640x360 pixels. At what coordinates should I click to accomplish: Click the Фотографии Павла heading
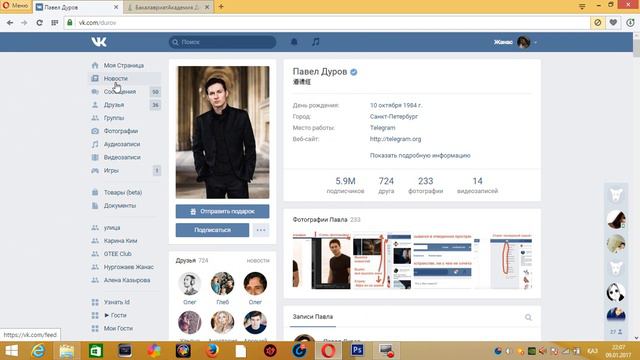point(320,220)
